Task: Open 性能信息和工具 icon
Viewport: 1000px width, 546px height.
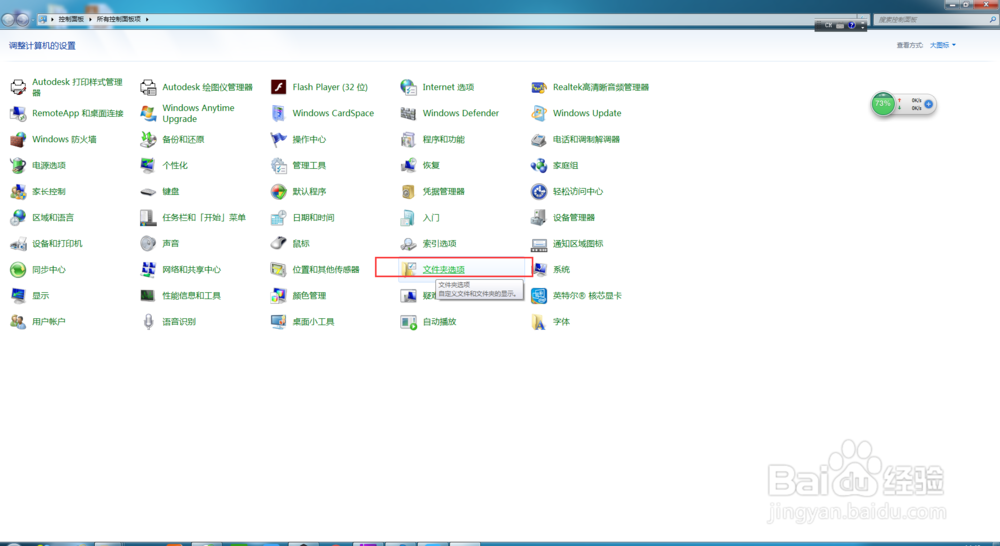Action: point(148,296)
